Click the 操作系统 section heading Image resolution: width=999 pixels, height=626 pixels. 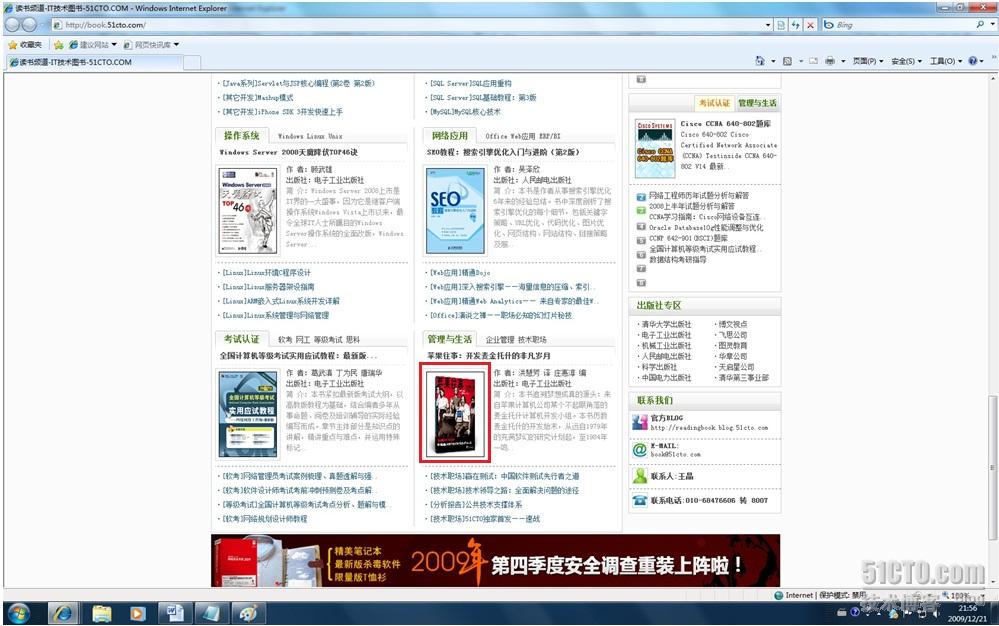pos(241,135)
